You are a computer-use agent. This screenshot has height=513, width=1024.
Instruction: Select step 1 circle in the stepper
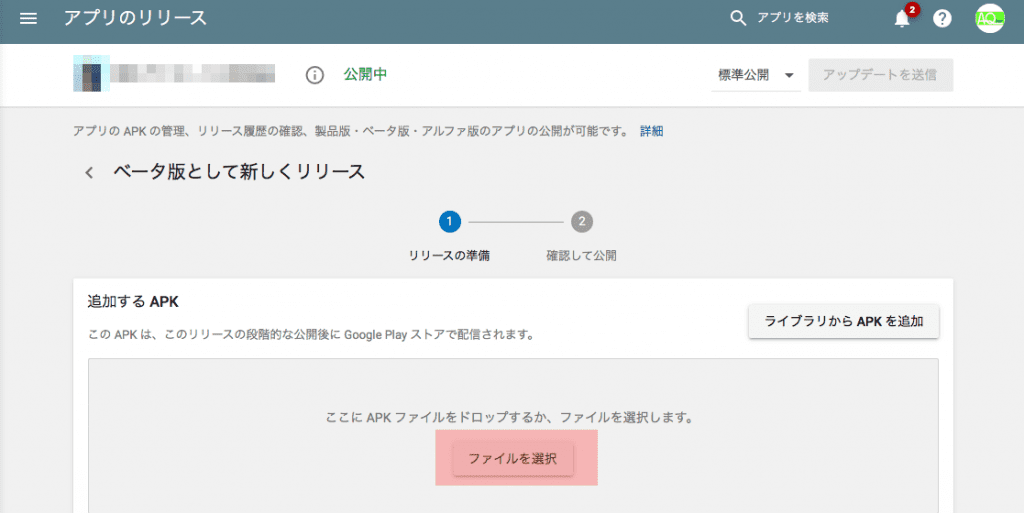(450, 221)
